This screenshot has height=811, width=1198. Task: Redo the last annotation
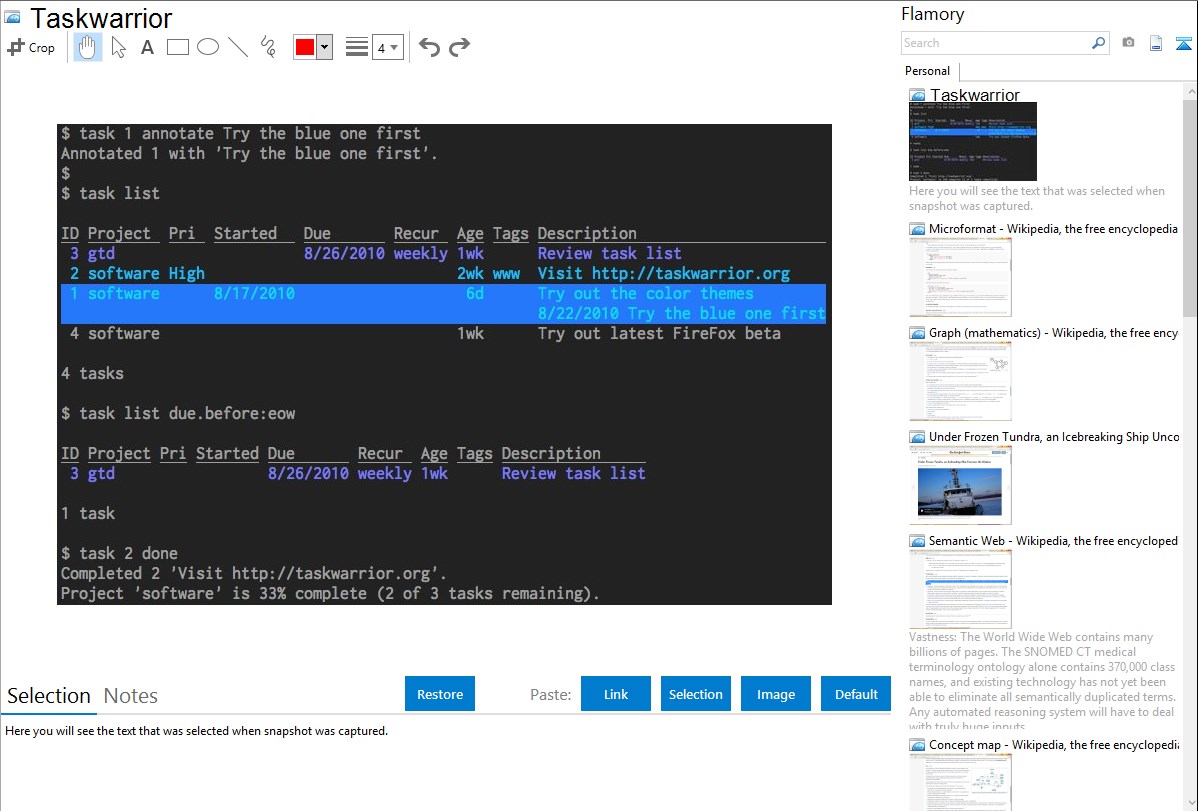click(460, 47)
